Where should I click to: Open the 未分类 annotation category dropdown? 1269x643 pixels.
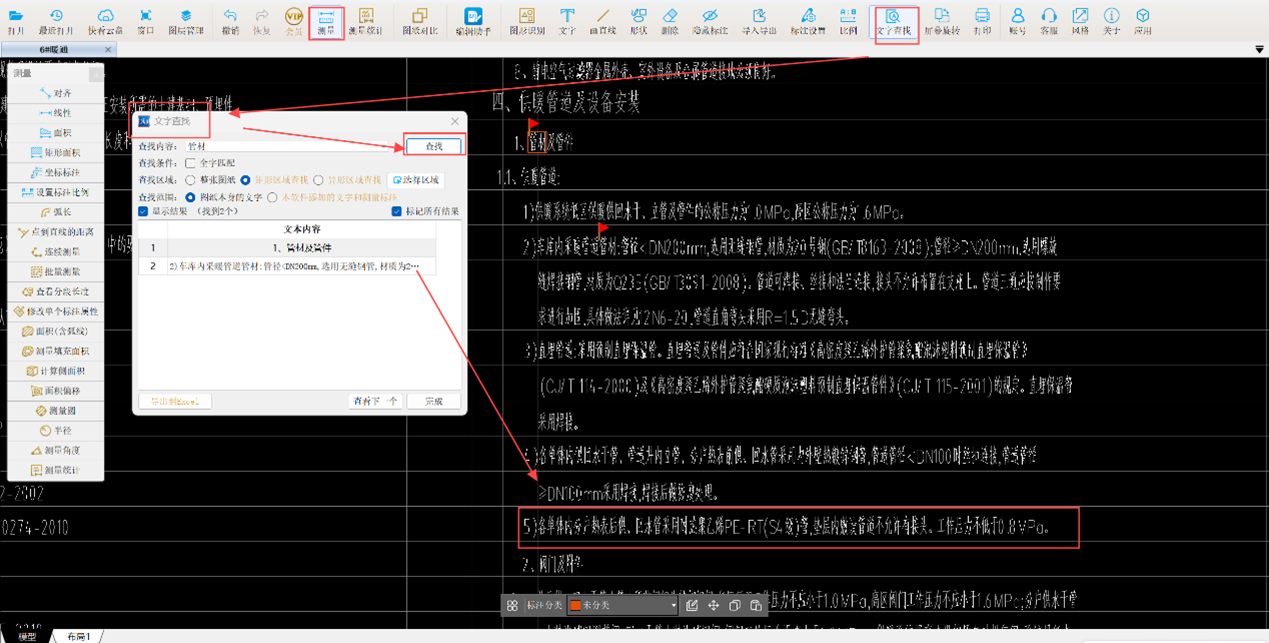click(x=623, y=605)
